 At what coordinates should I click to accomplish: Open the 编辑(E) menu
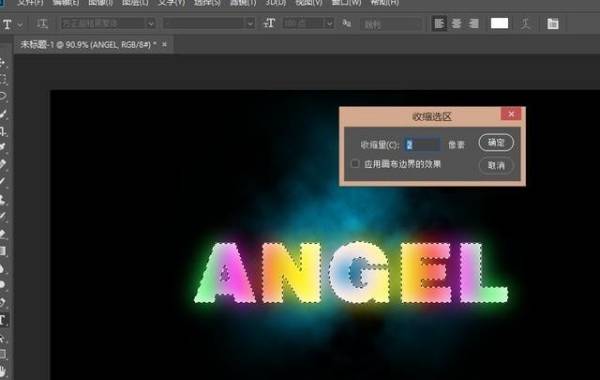point(65,3)
